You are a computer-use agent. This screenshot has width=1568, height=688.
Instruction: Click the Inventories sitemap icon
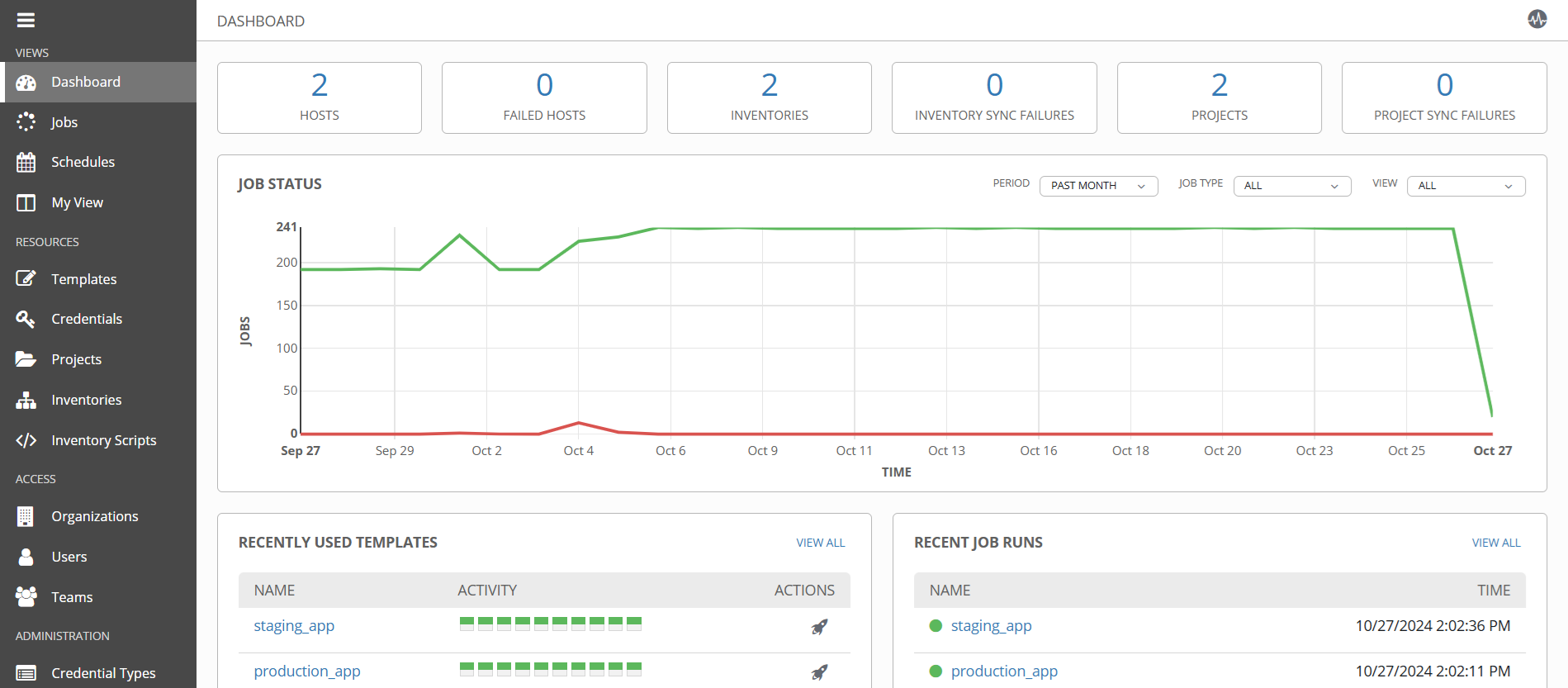26,400
